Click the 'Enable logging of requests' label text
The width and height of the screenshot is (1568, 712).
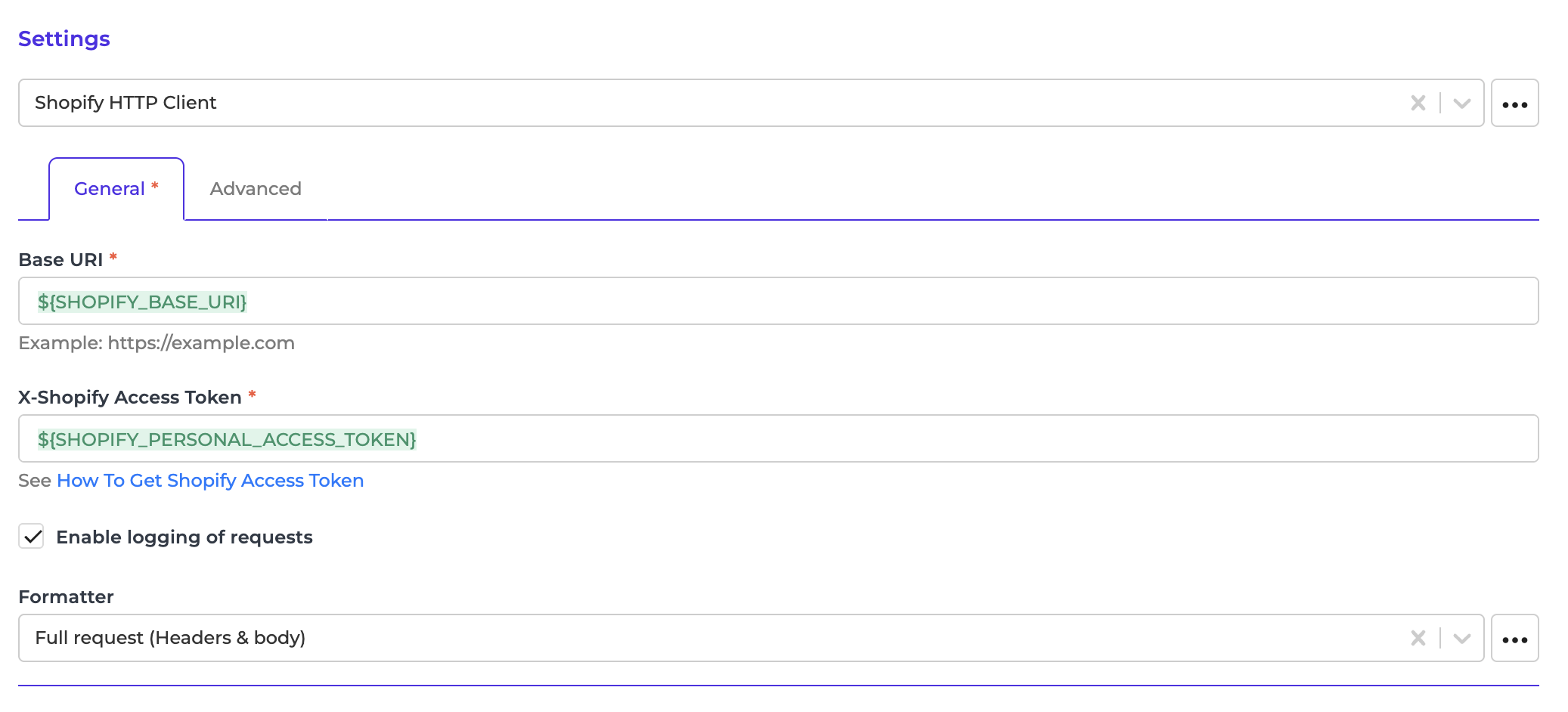(184, 537)
